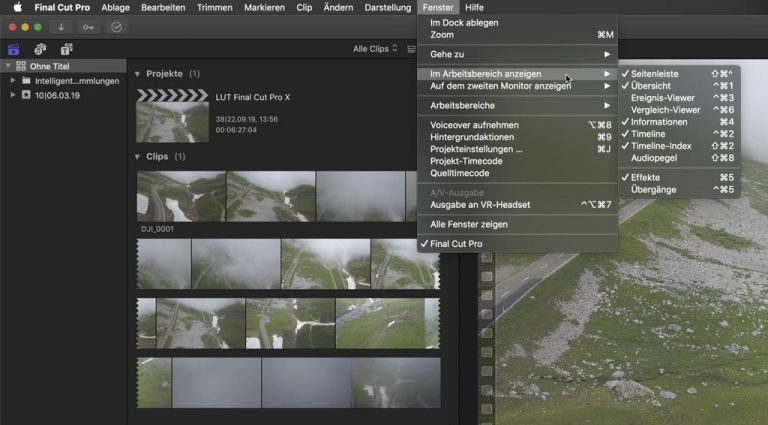The image size is (768, 425).
Task: Open the Gehe zu submenu
Action: [517, 54]
